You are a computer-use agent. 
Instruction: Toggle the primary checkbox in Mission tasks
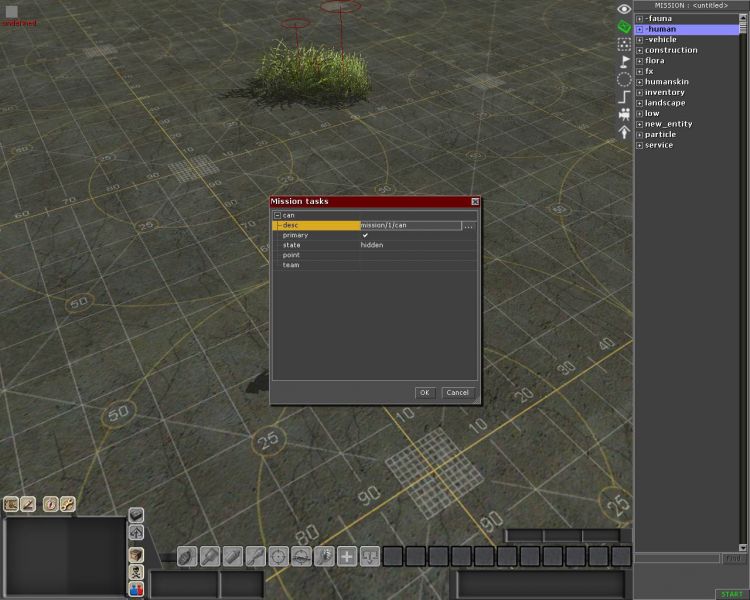coord(365,235)
